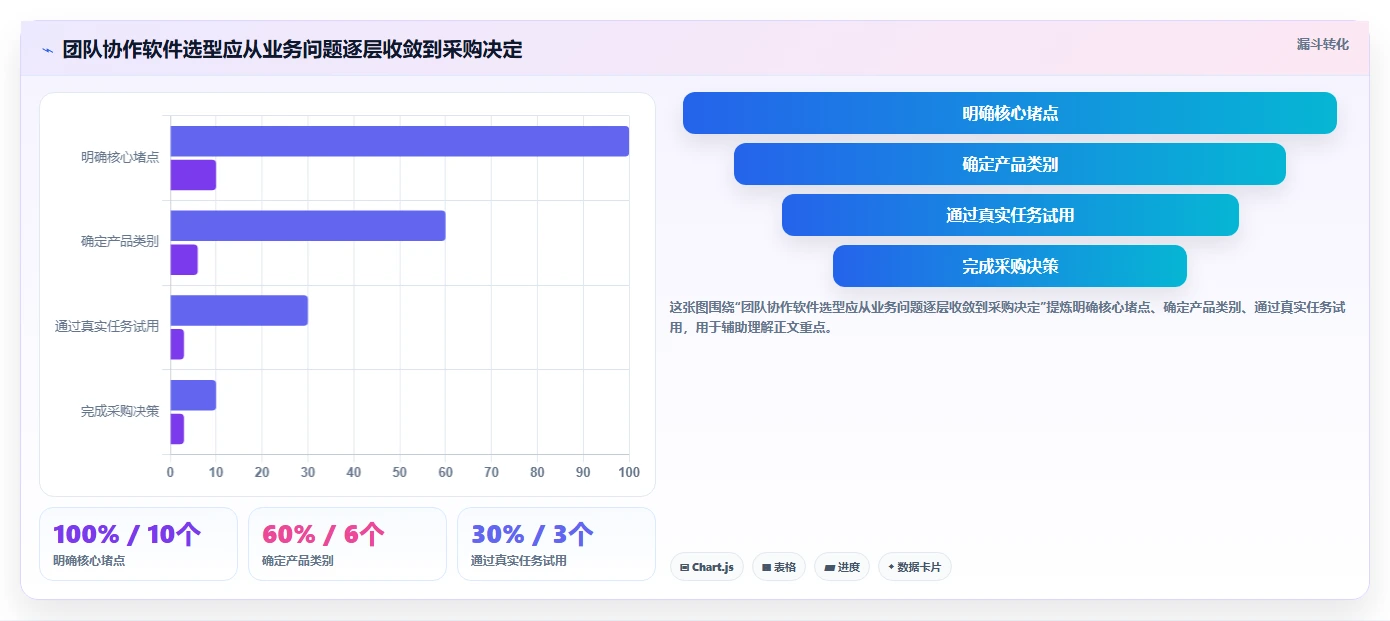The height and width of the screenshot is (621, 1390).
Task: Click the 数据卡片 tag chip
Action: pyautogui.click(x=915, y=567)
